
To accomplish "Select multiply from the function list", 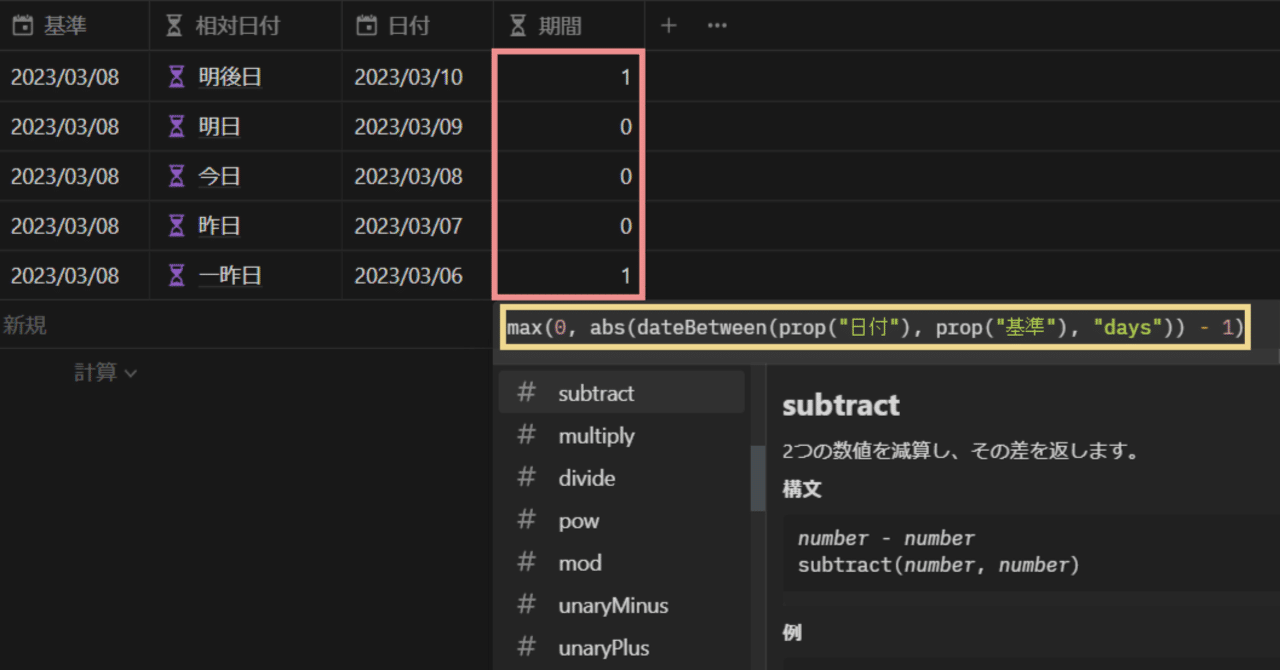I will tap(597, 435).
